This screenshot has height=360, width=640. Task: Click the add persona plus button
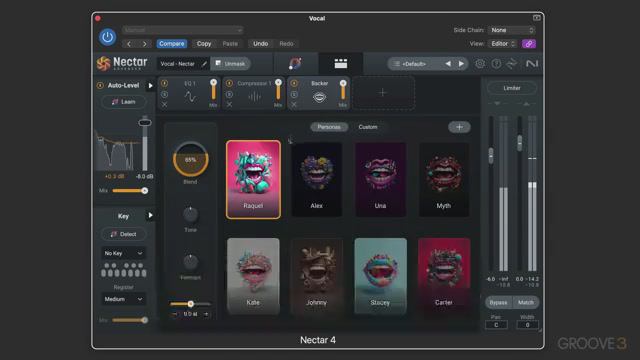459,127
